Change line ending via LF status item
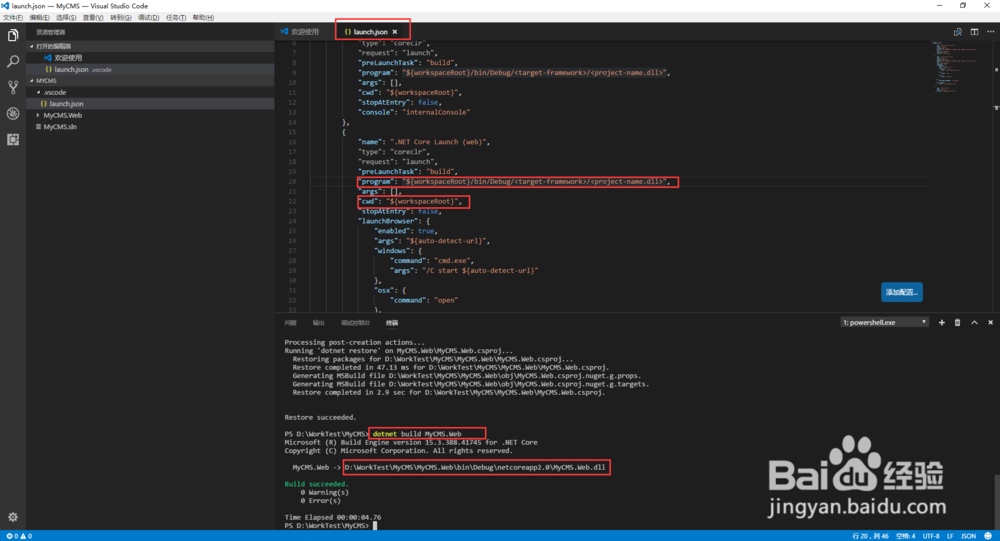The image size is (1000, 541). click(x=950, y=536)
